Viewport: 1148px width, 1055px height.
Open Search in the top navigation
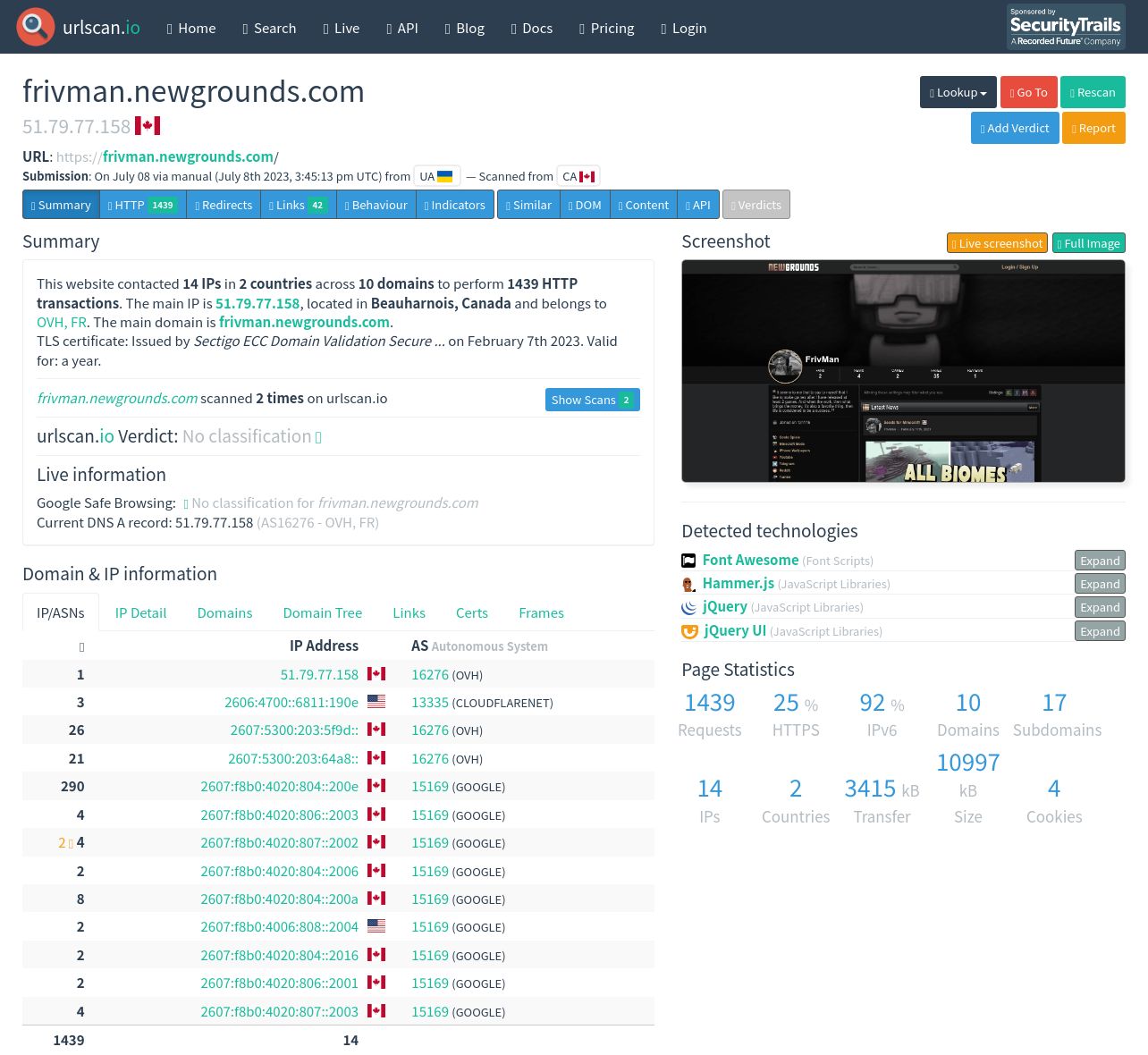click(269, 28)
